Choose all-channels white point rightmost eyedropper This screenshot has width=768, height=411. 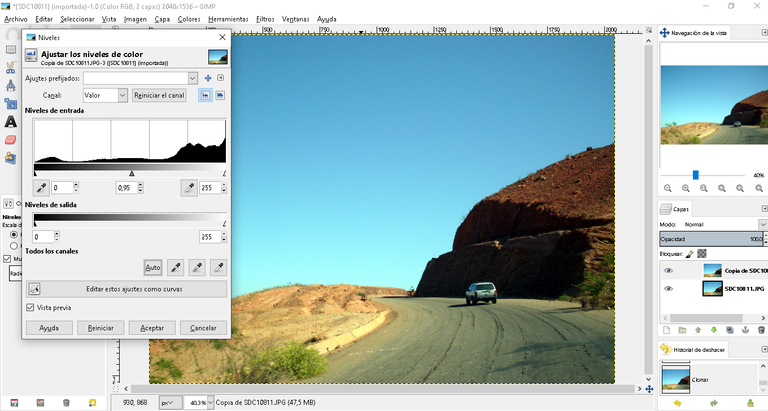click(x=218, y=267)
